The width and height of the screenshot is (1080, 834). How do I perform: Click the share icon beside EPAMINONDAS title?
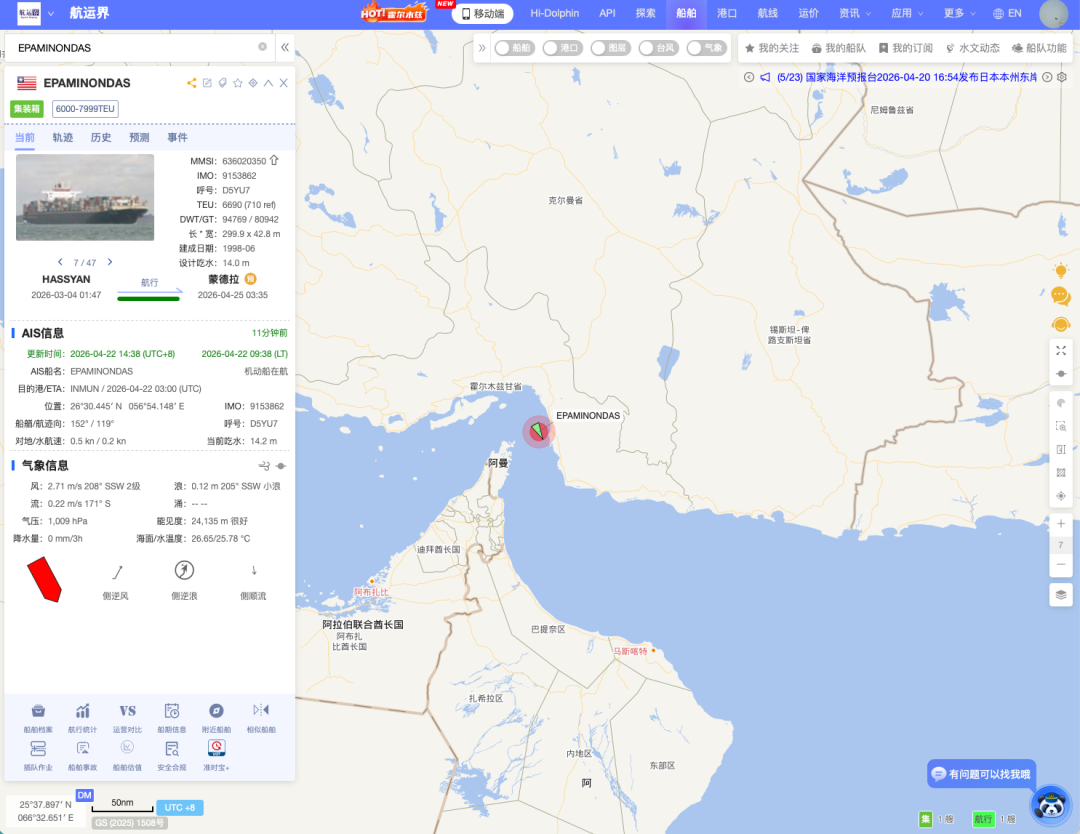191,83
